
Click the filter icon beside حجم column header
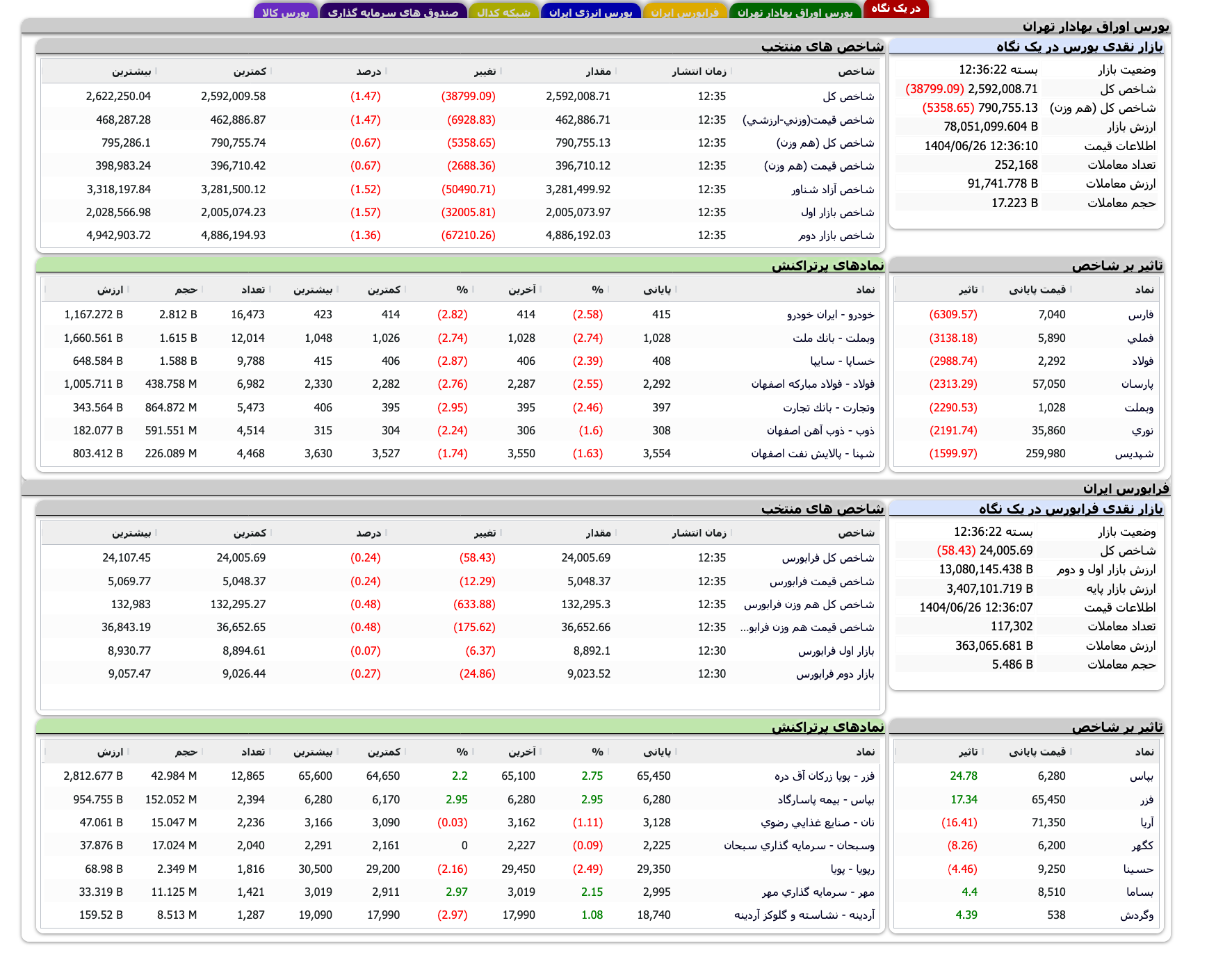(x=202, y=288)
